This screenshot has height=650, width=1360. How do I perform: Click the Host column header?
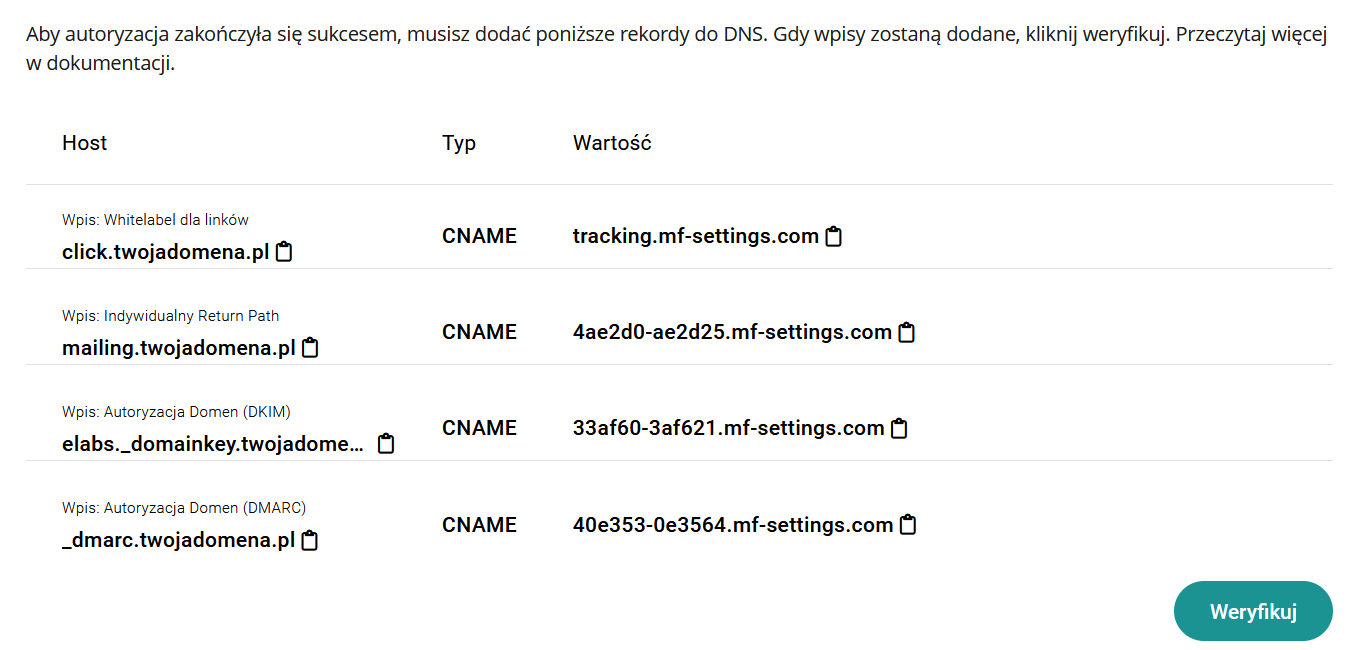coord(84,143)
